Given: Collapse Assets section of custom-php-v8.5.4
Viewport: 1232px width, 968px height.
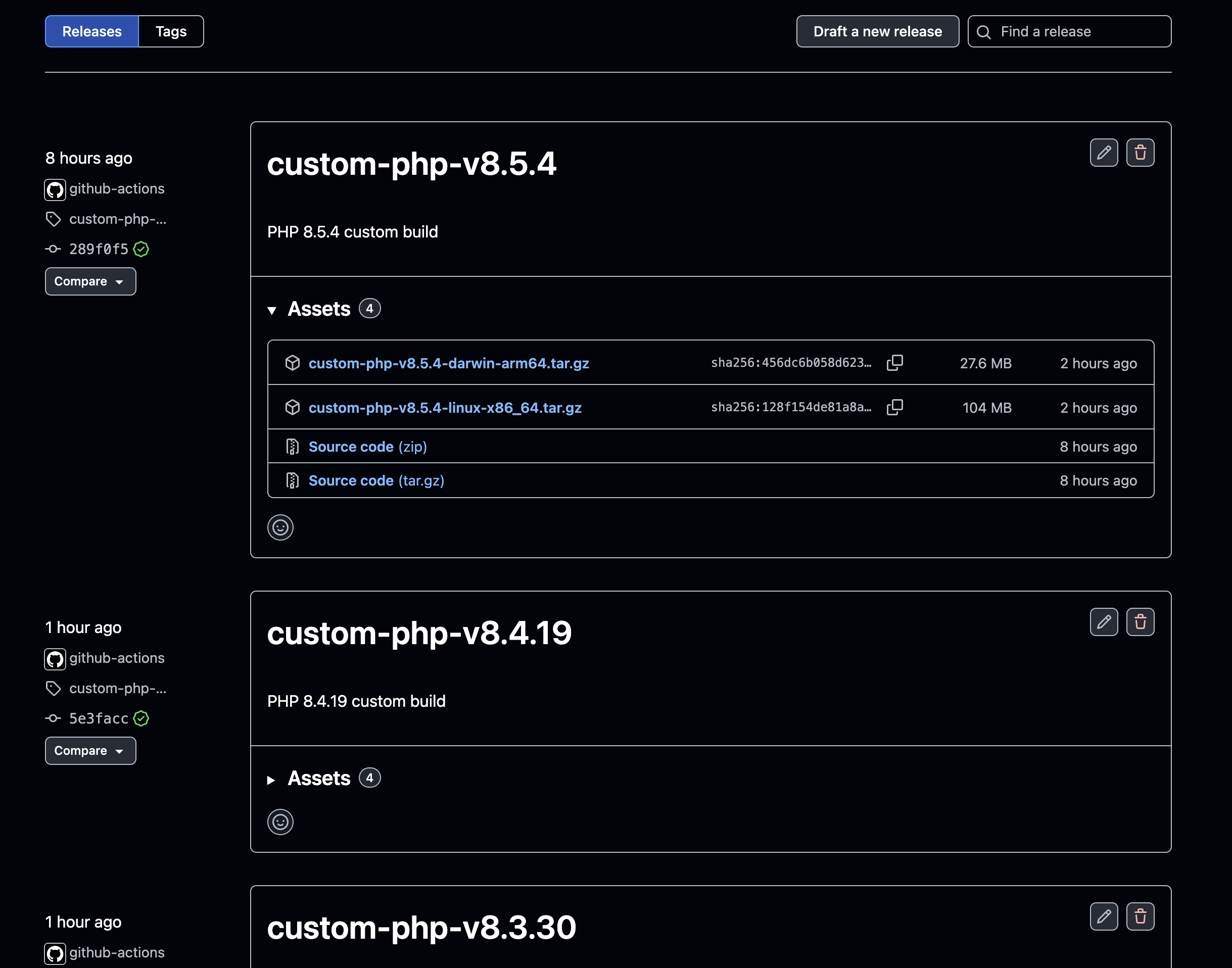Looking at the screenshot, I should point(272,309).
